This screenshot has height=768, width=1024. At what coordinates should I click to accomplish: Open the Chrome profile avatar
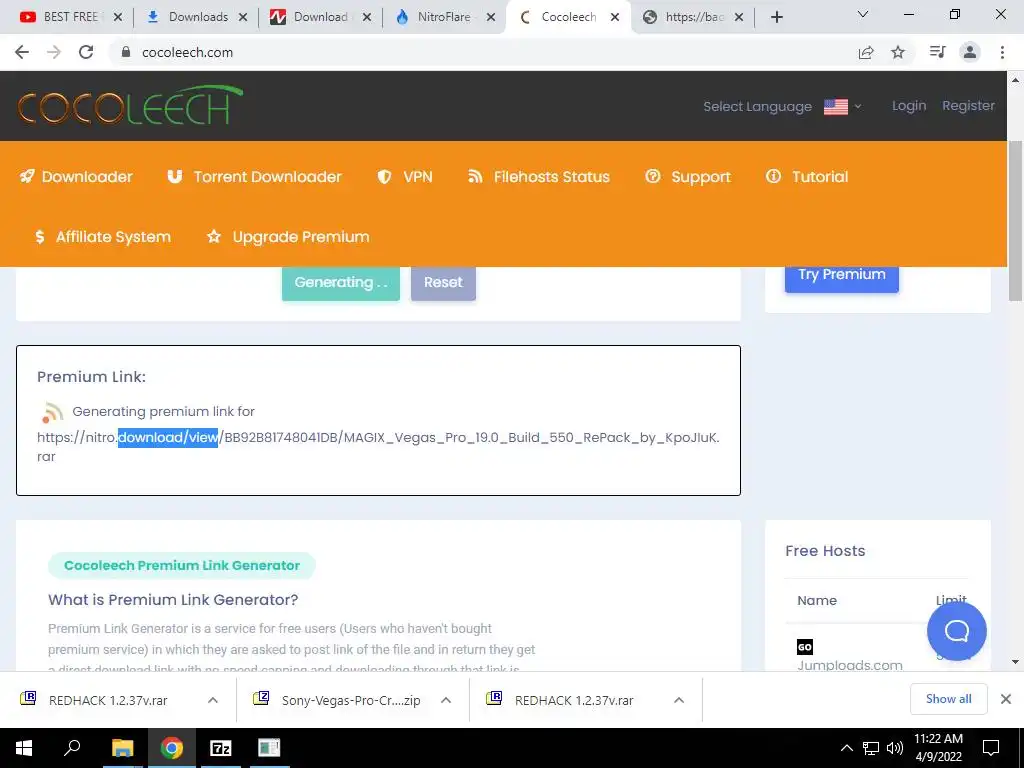[970, 52]
